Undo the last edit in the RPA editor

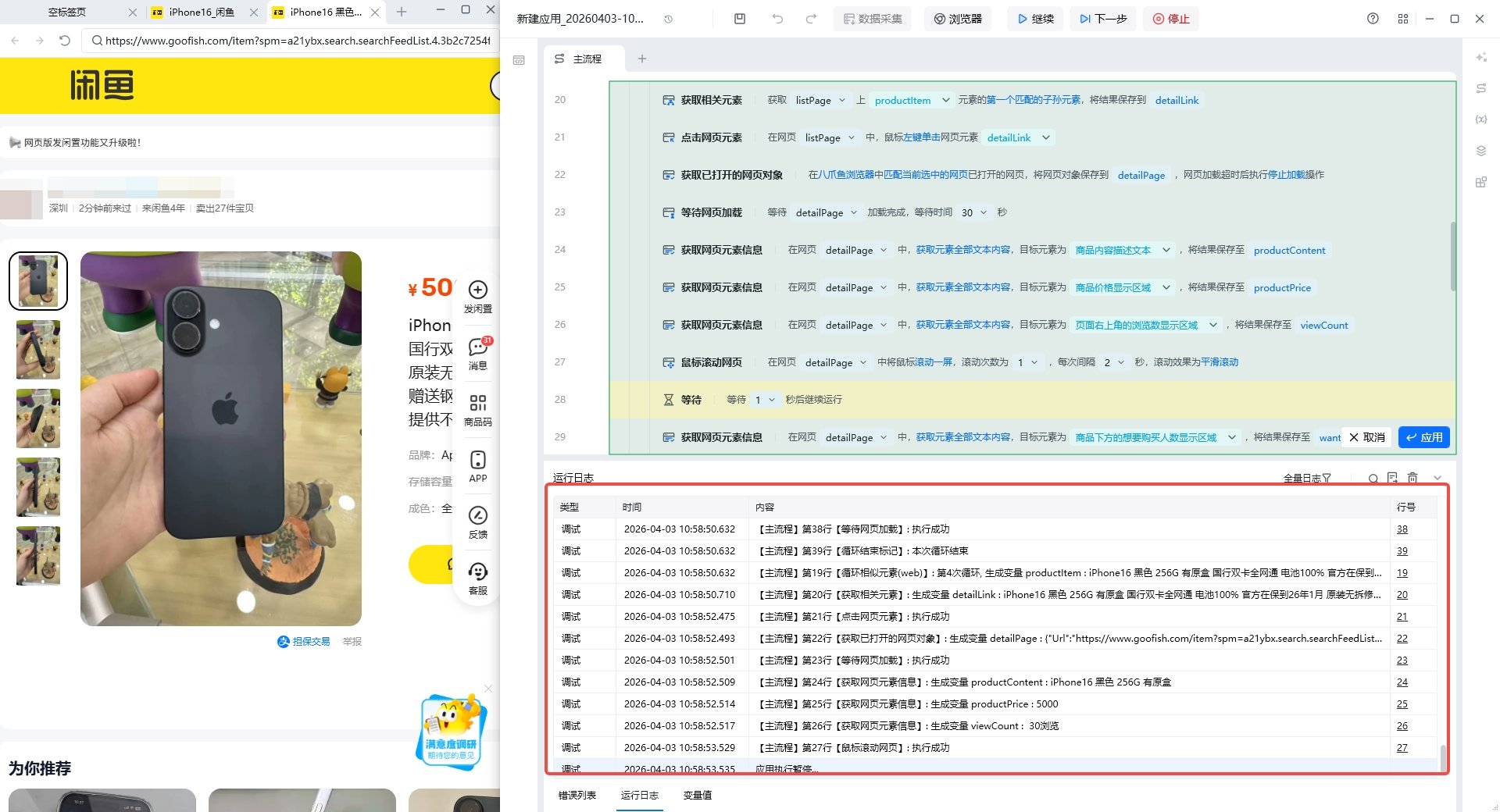777,19
